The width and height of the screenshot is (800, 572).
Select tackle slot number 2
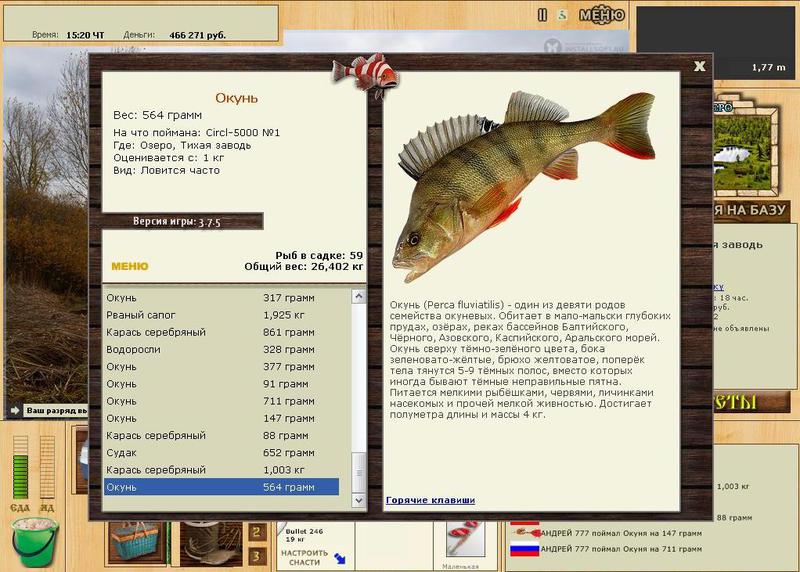[257, 533]
